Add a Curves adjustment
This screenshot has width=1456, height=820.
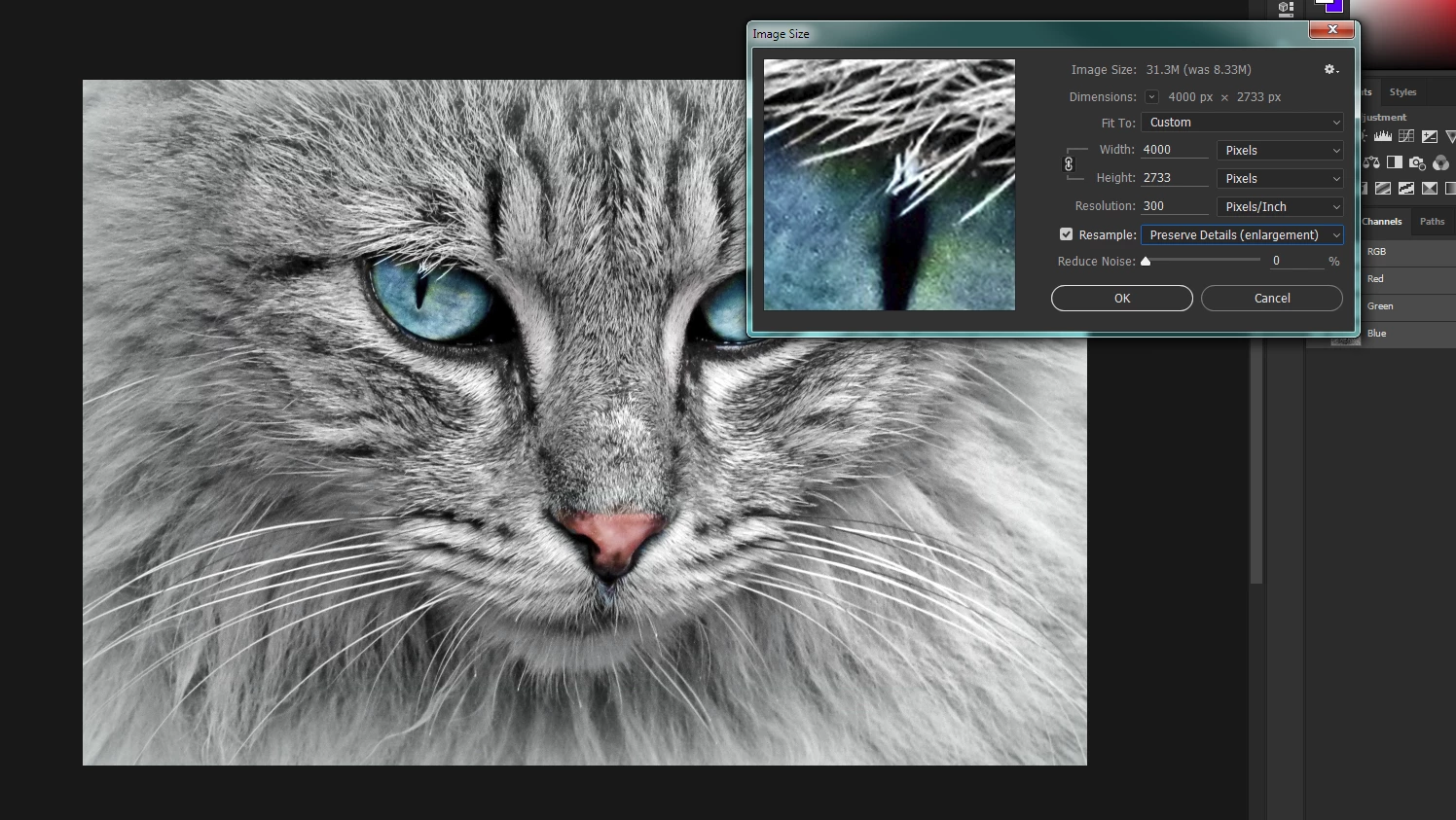pos(1406,136)
